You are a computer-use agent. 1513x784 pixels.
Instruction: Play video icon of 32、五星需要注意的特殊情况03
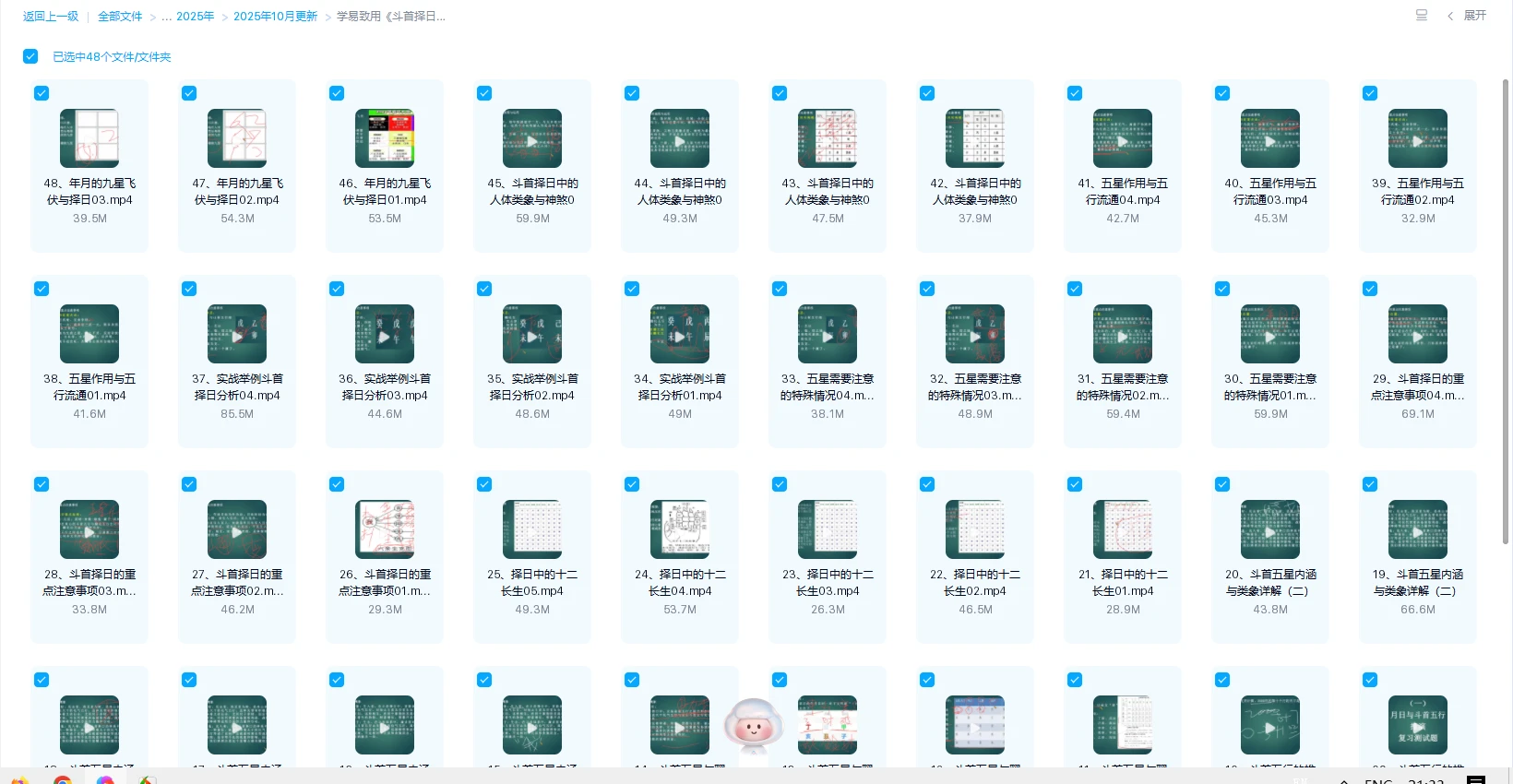[x=975, y=334]
